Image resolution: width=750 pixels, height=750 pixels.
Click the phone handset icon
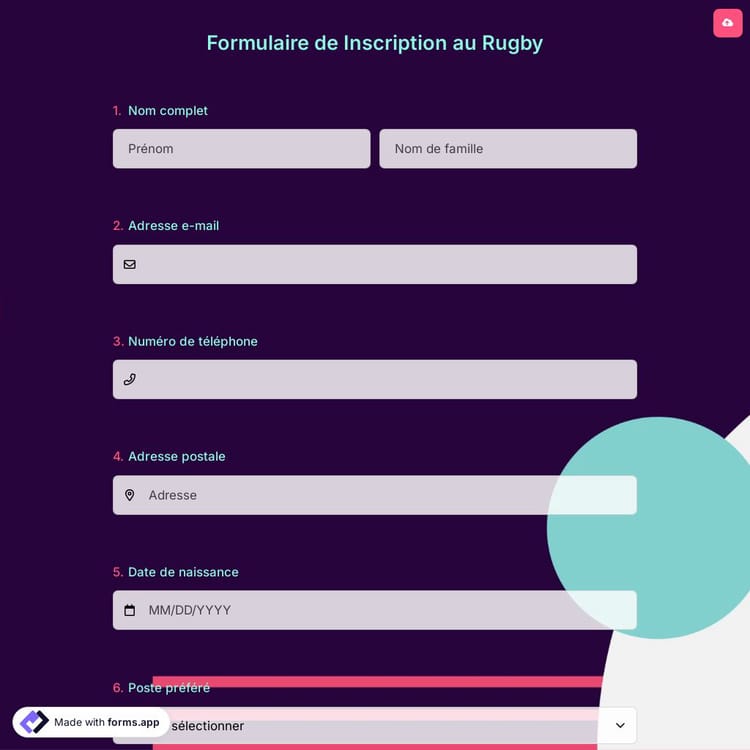point(129,379)
